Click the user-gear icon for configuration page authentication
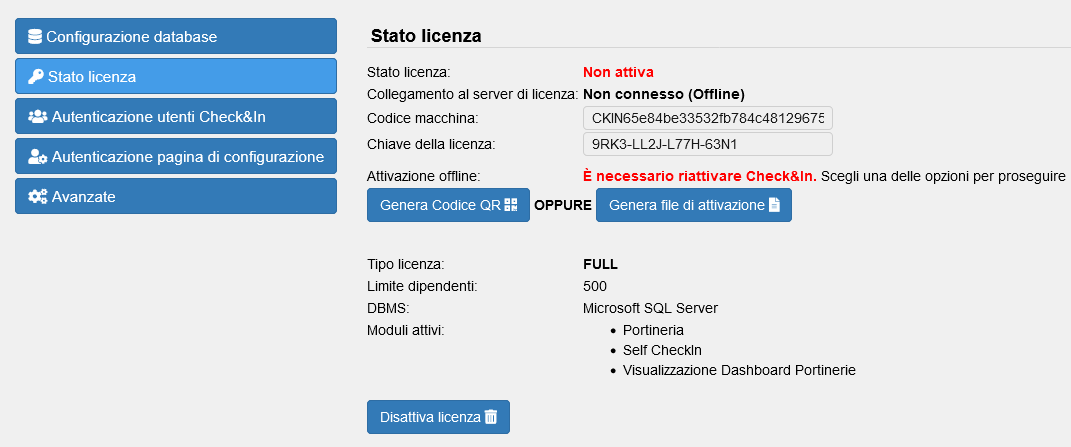The width and height of the screenshot is (1071, 447). 38,157
